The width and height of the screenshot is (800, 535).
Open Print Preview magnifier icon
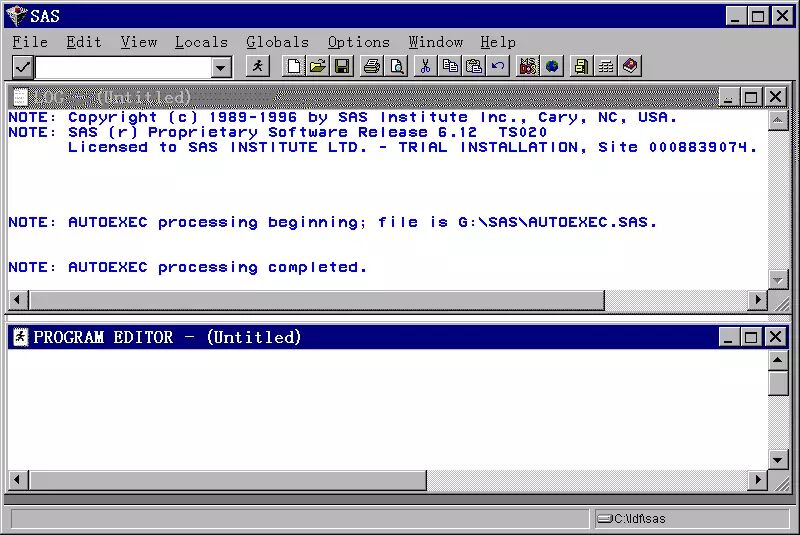click(x=396, y=66)
